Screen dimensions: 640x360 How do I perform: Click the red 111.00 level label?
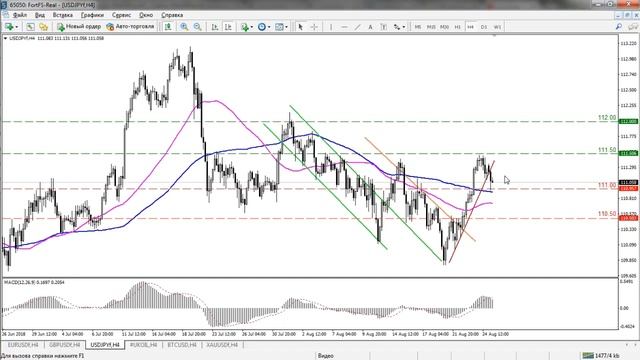click(x=607, y=185)
